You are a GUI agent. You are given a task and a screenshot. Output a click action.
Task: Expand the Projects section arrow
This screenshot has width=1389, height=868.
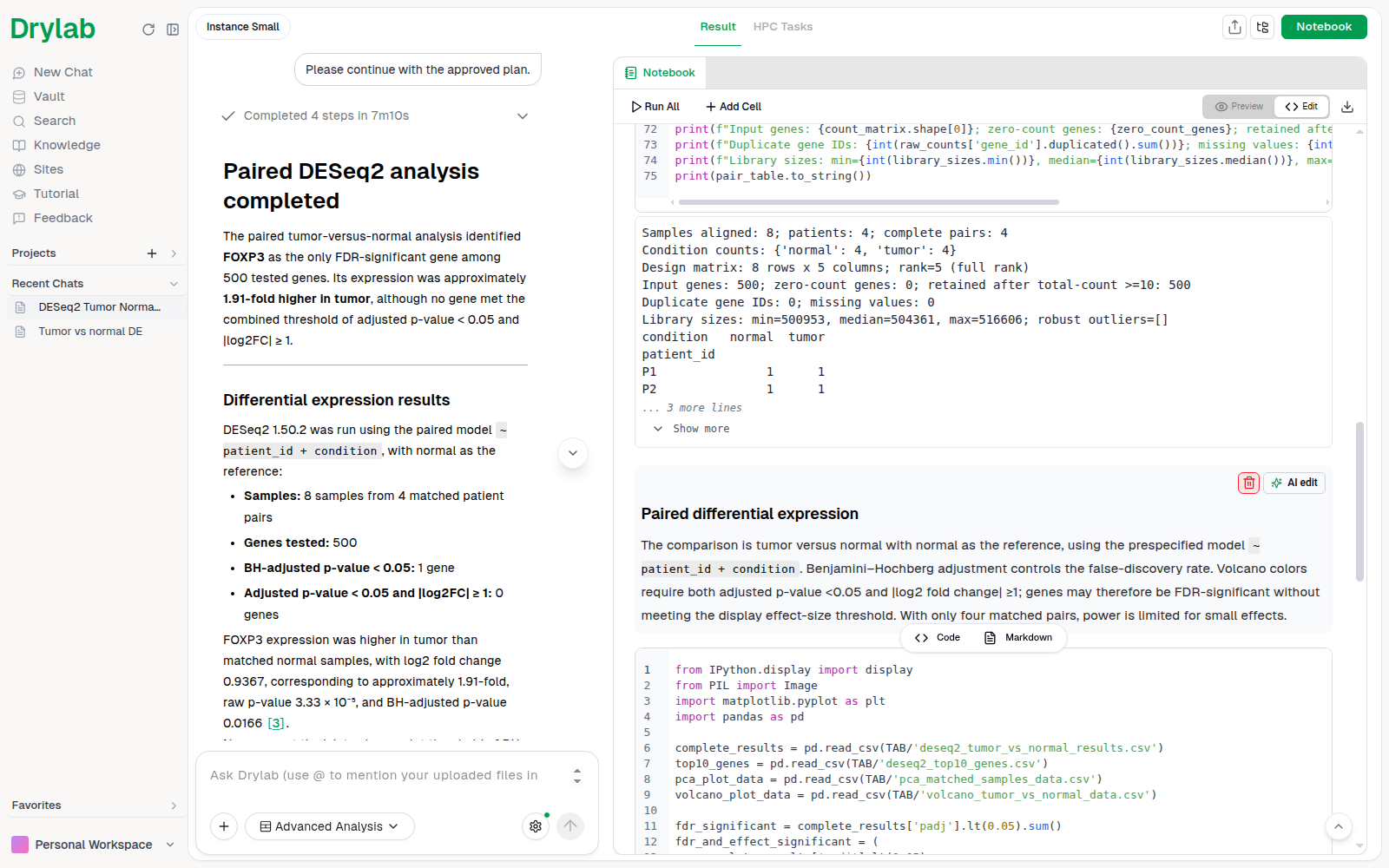(x=174, y=253)
